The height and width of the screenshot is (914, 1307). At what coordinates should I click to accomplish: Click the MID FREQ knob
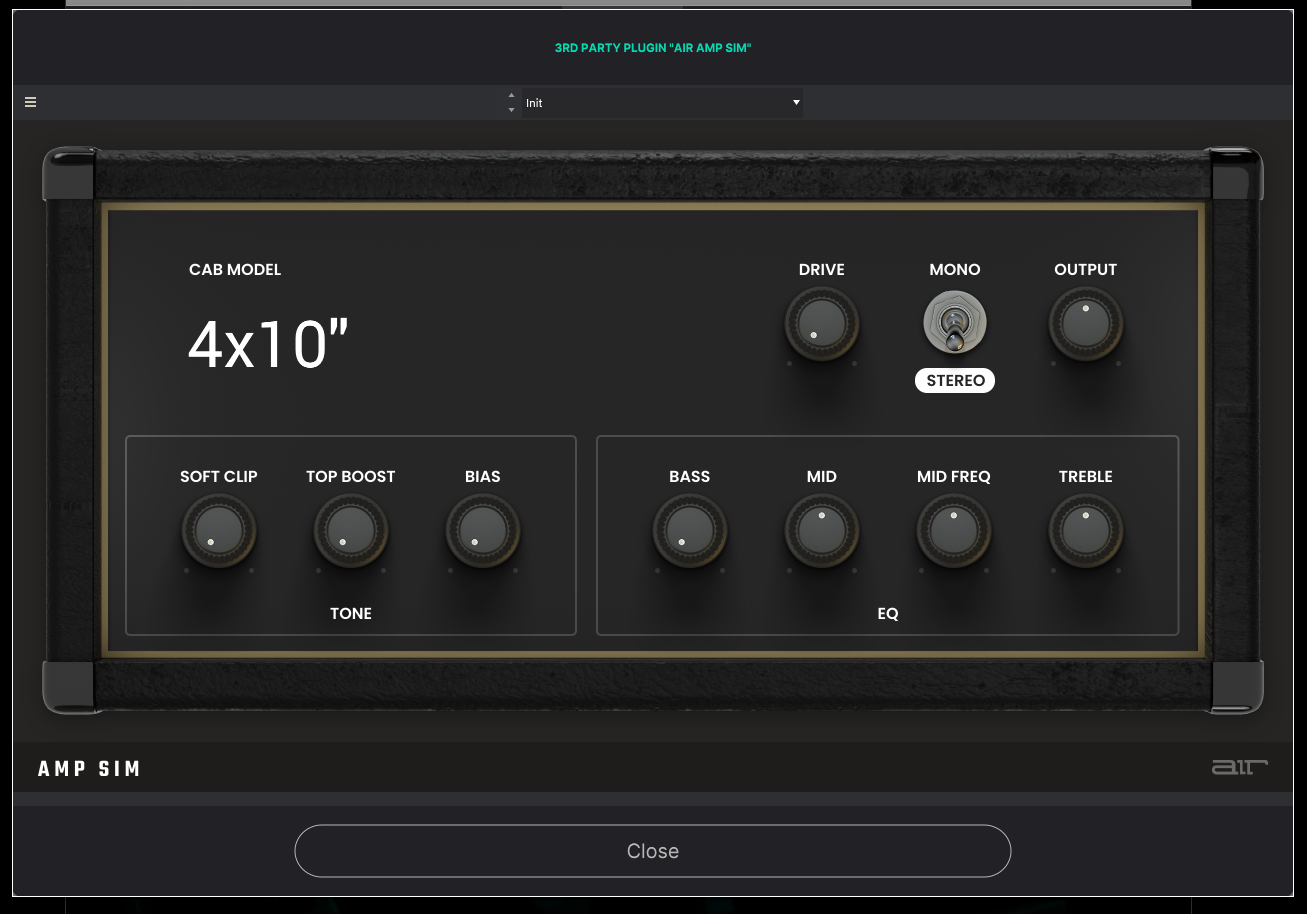[954, 530]
